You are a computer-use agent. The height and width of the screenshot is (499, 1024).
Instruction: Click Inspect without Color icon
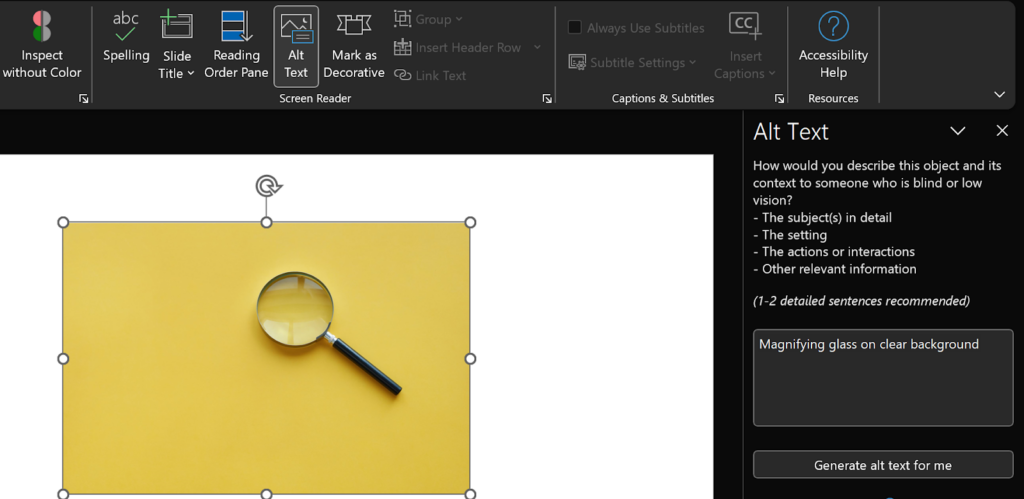[42, 27]
